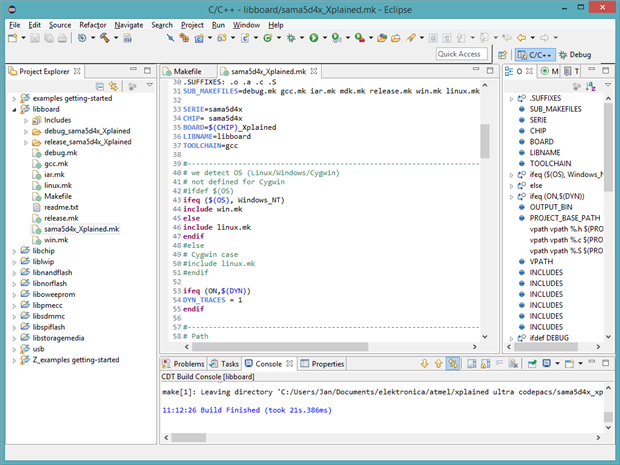The width and height of the screenshot is (620, 465).
Task: Click in the Quick Access field
Action: tap(462, 54)
